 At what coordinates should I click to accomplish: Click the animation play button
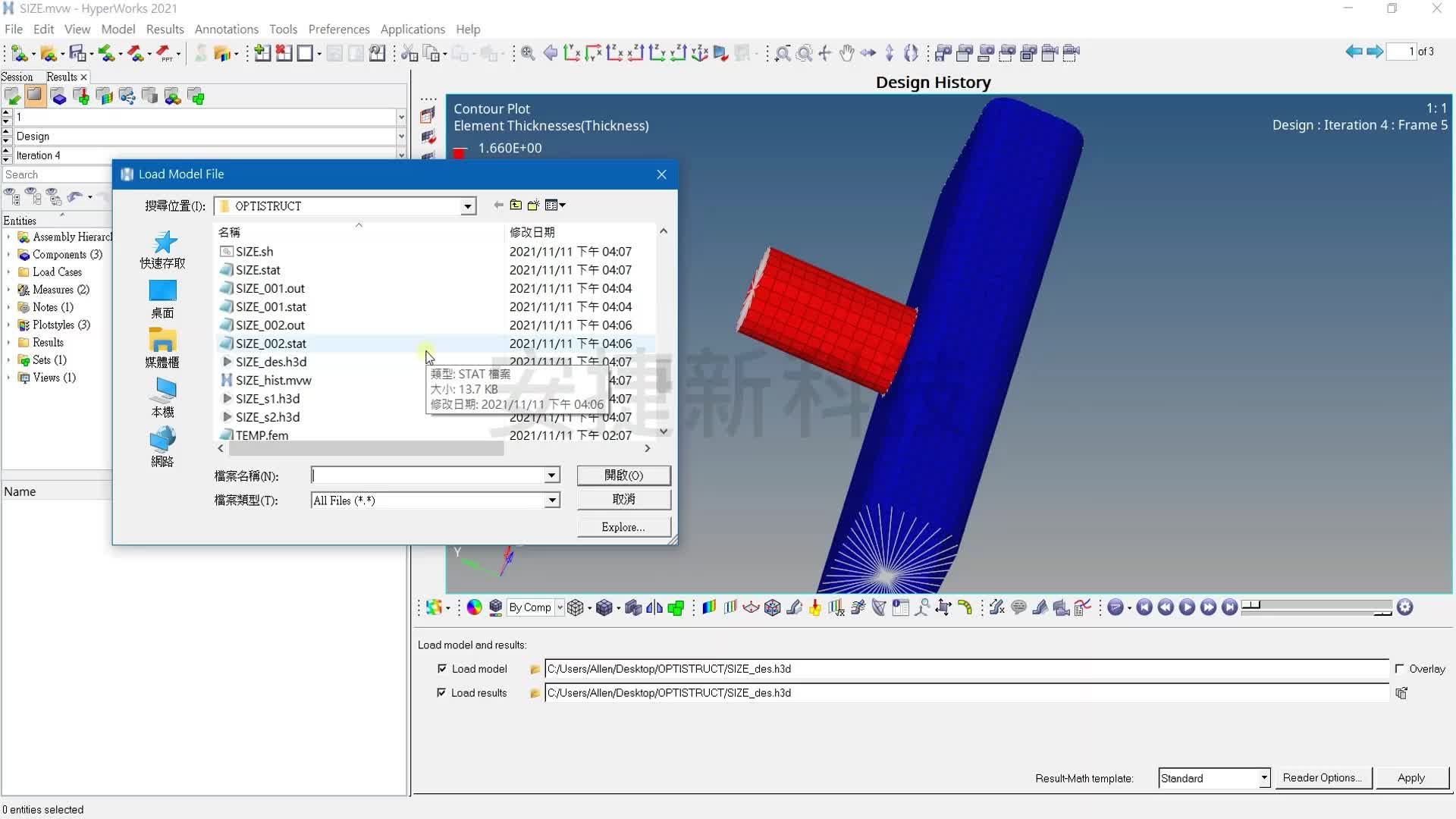[1188, 607]
